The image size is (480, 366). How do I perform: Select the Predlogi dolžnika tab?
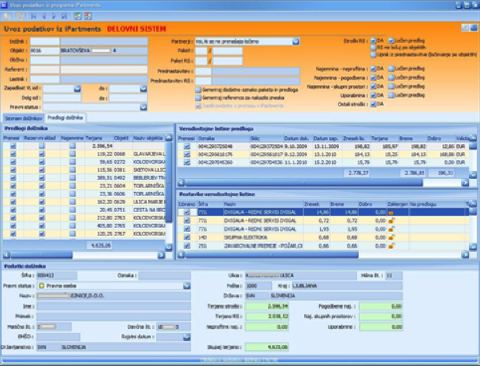pyautogui.click(x=65, y=118)
